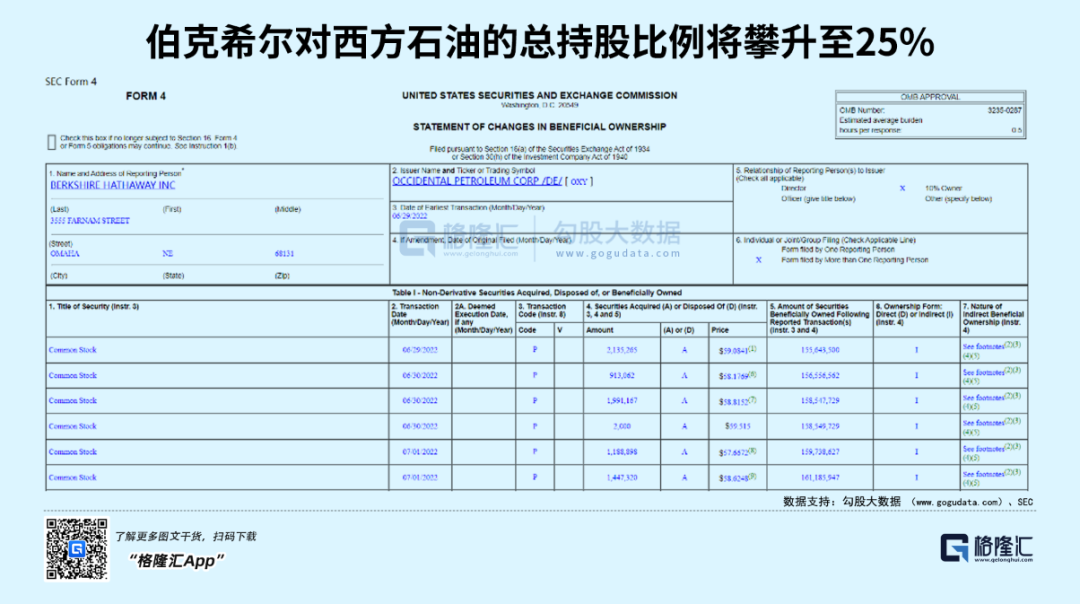Click the owned total 156,556,562
The height and width of the screenshot is (604, 1080).
click(820, 375)
